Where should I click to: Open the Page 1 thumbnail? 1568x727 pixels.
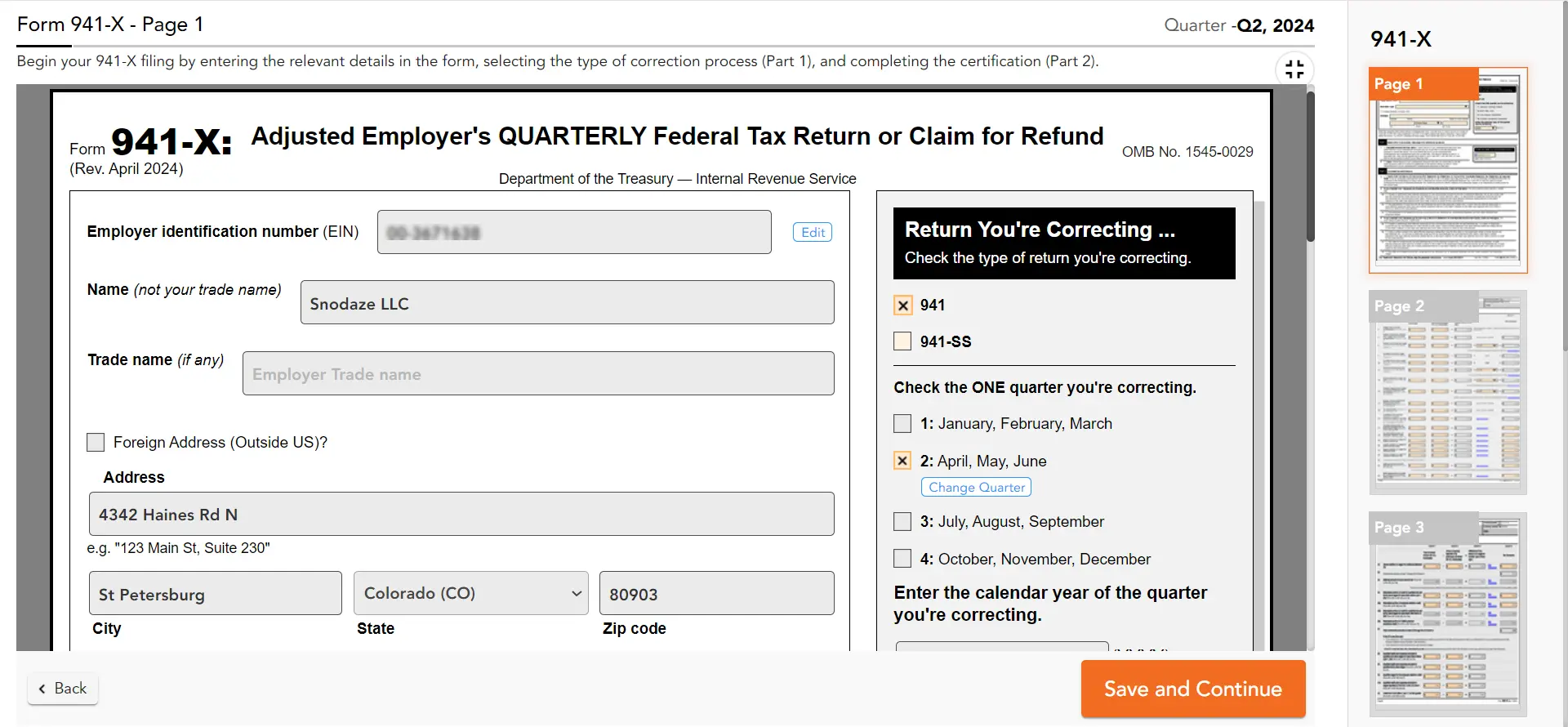click(x=1447, y=170)
